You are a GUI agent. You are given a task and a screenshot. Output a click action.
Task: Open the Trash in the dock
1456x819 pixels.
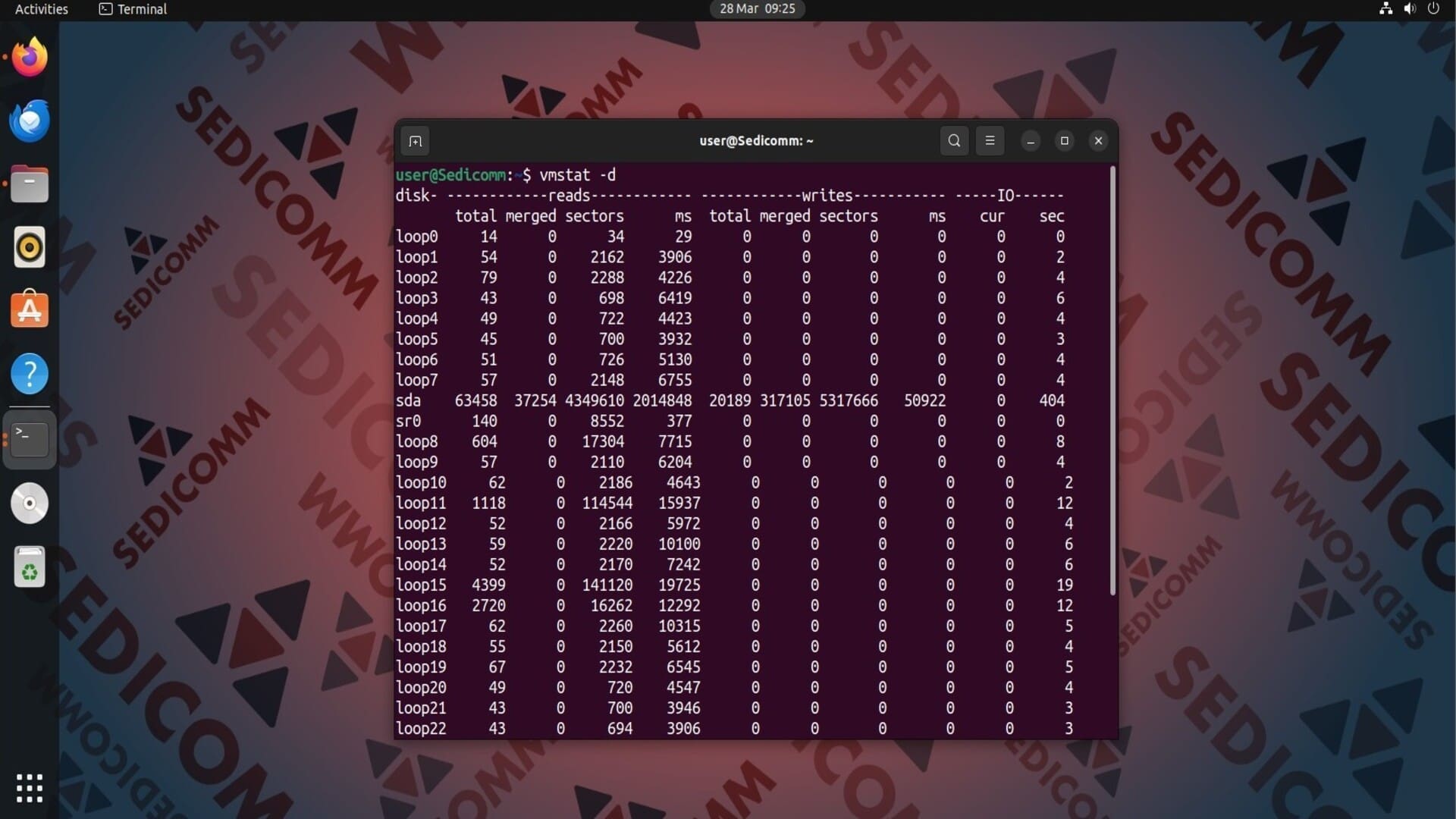30,567
